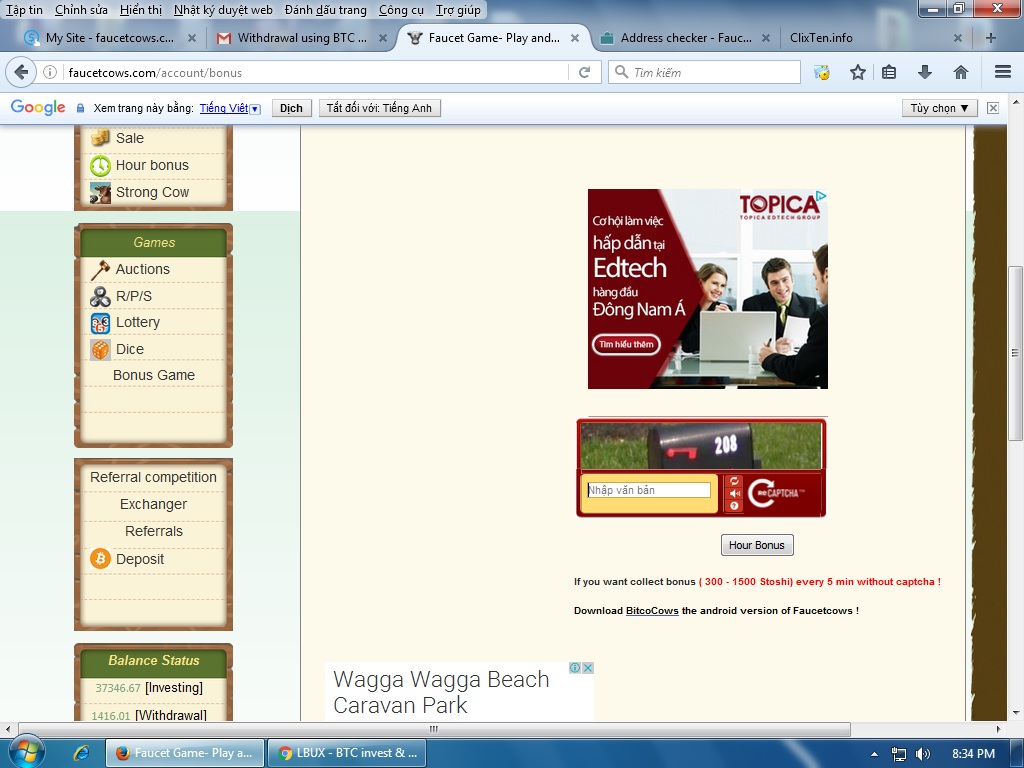Open the network tray icon

pos(899,754)
